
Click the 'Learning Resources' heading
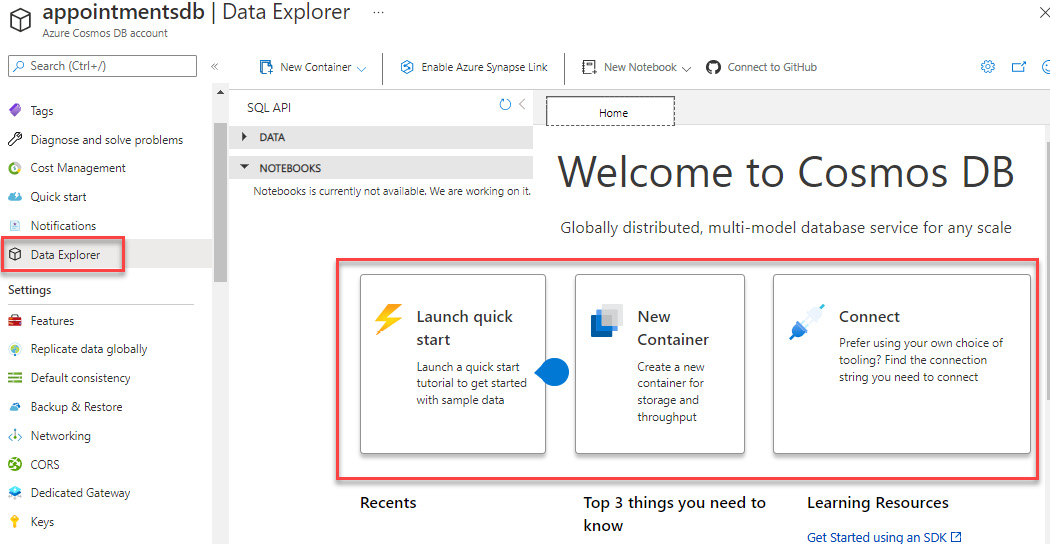[877, 503]
